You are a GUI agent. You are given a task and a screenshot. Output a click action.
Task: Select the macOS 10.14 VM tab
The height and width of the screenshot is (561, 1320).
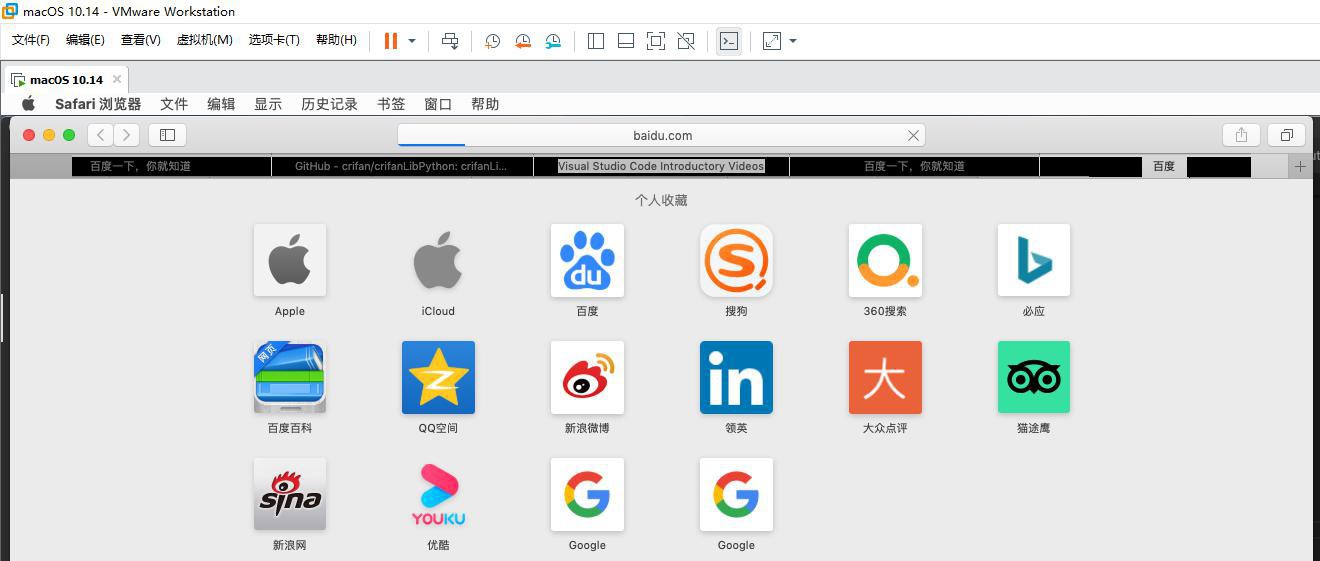66,79
